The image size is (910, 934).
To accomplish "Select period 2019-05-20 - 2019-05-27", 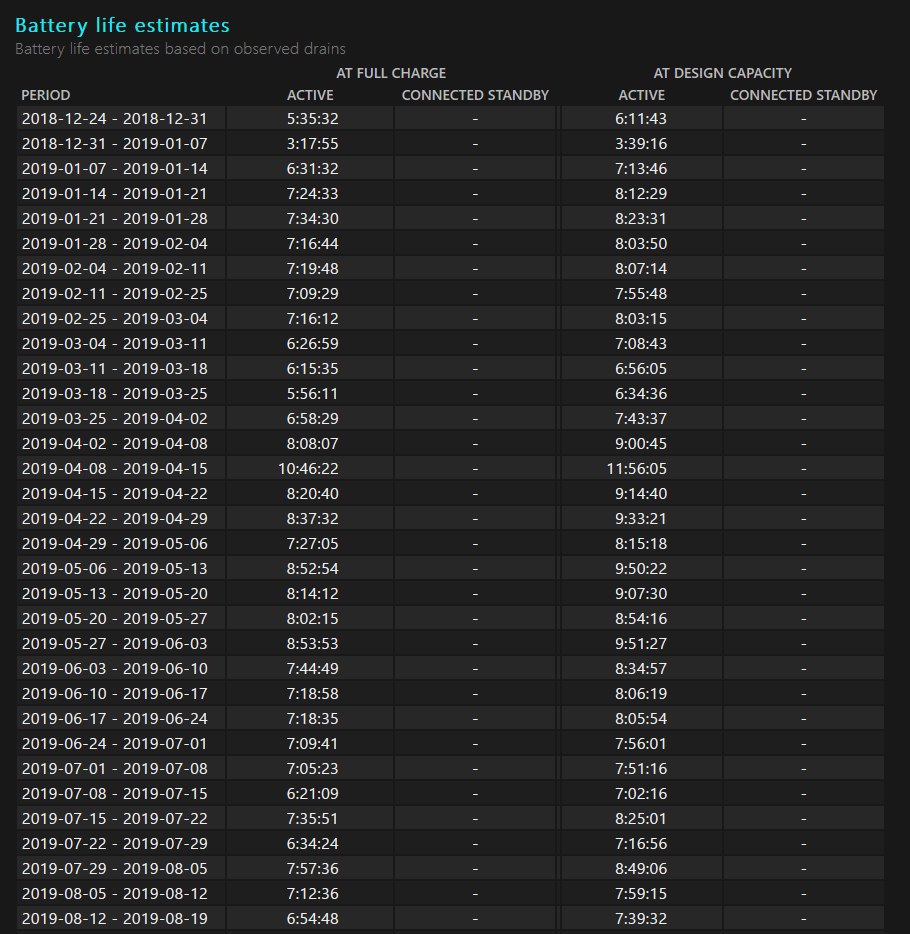I will (x=114, y=619).
